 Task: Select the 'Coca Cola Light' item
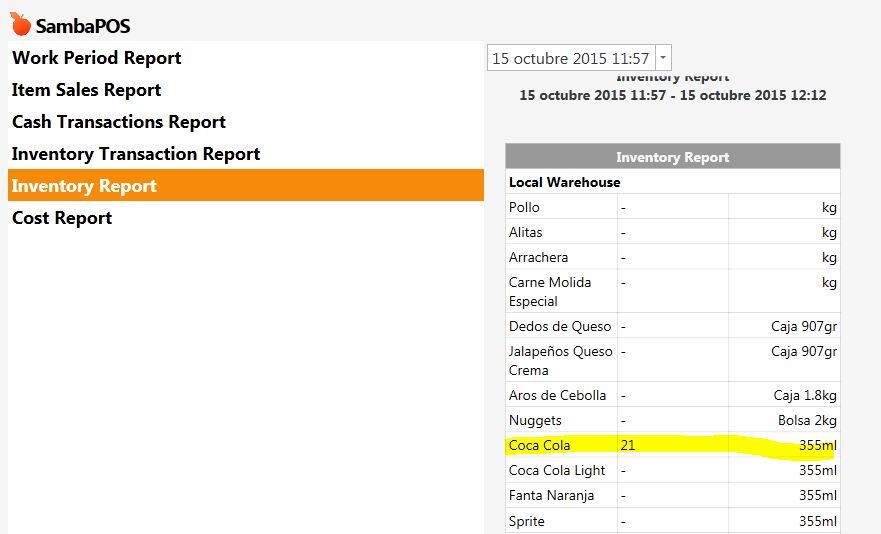[x=557, y=470]
